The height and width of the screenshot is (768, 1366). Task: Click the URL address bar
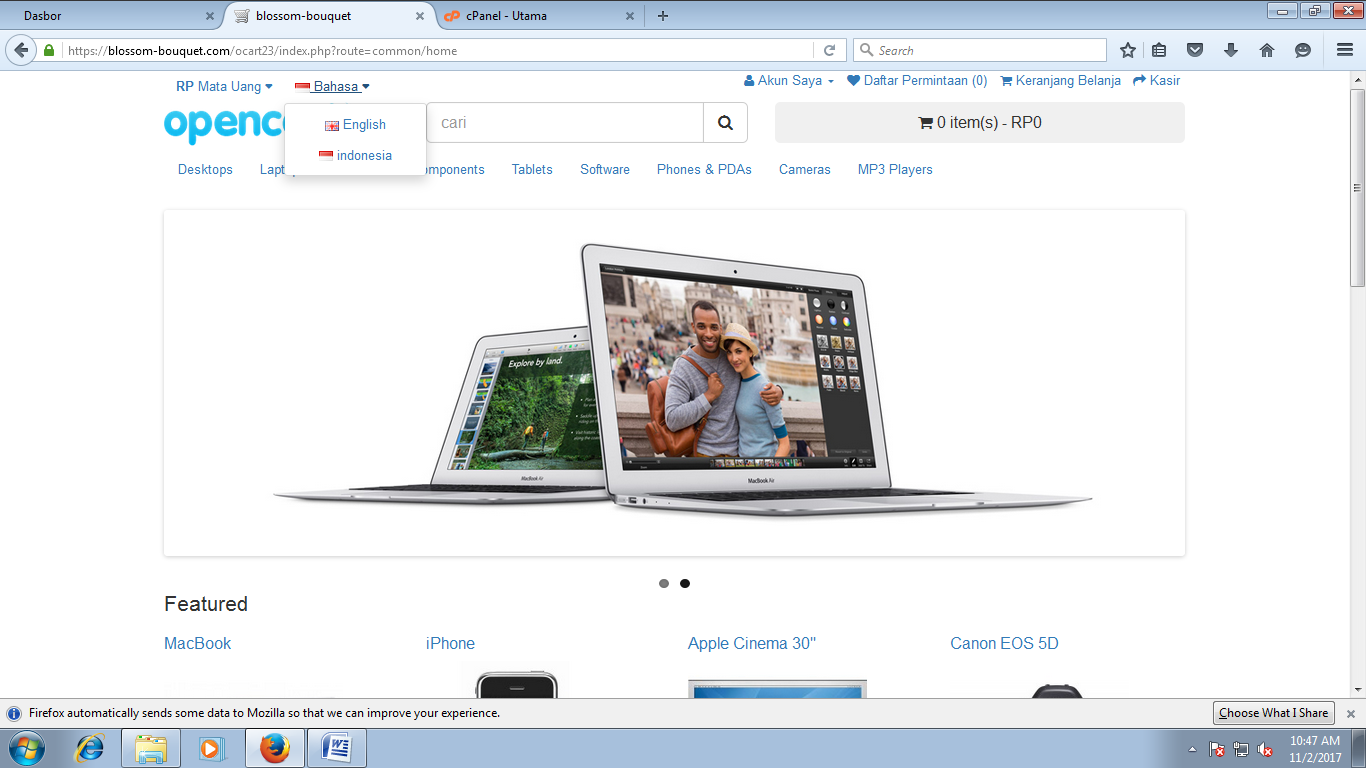[438, 50]
